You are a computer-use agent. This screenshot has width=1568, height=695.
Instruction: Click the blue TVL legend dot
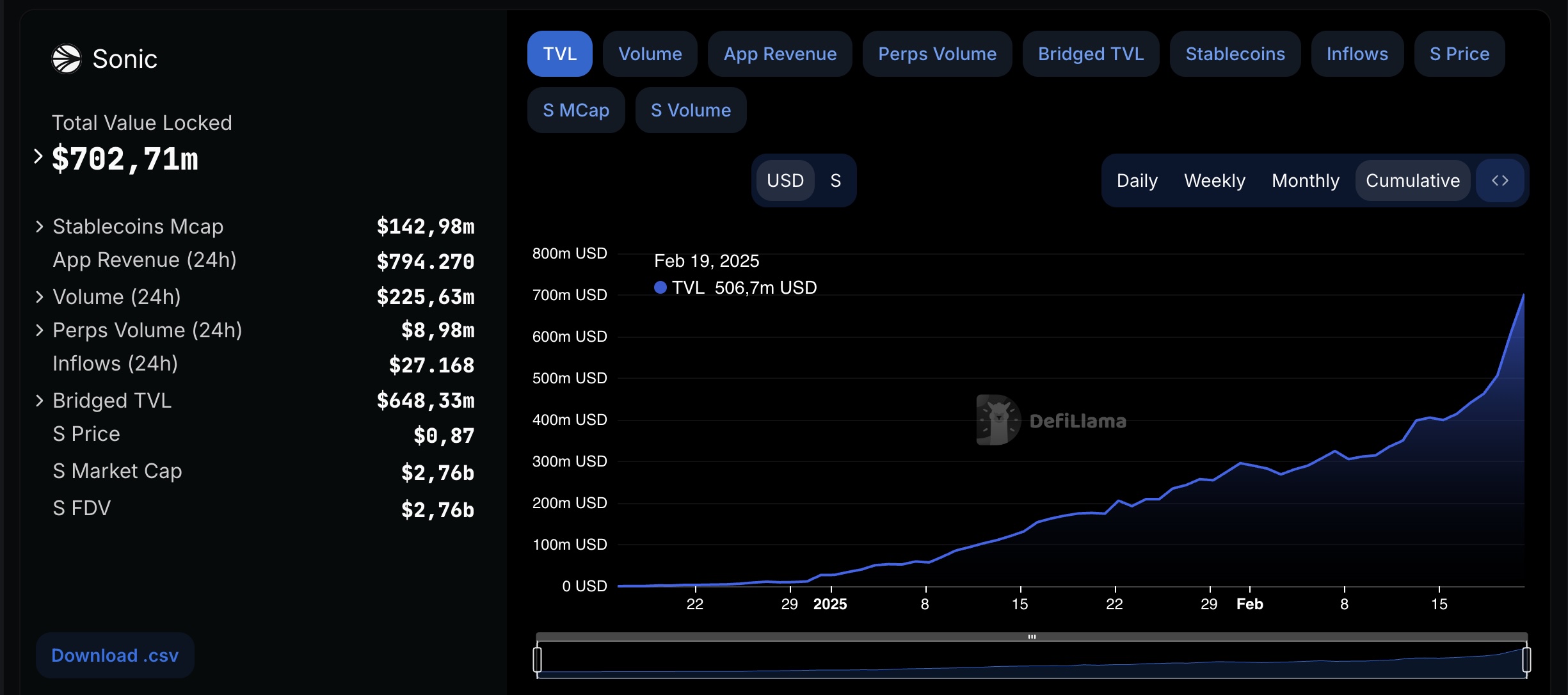click(660, 288)
